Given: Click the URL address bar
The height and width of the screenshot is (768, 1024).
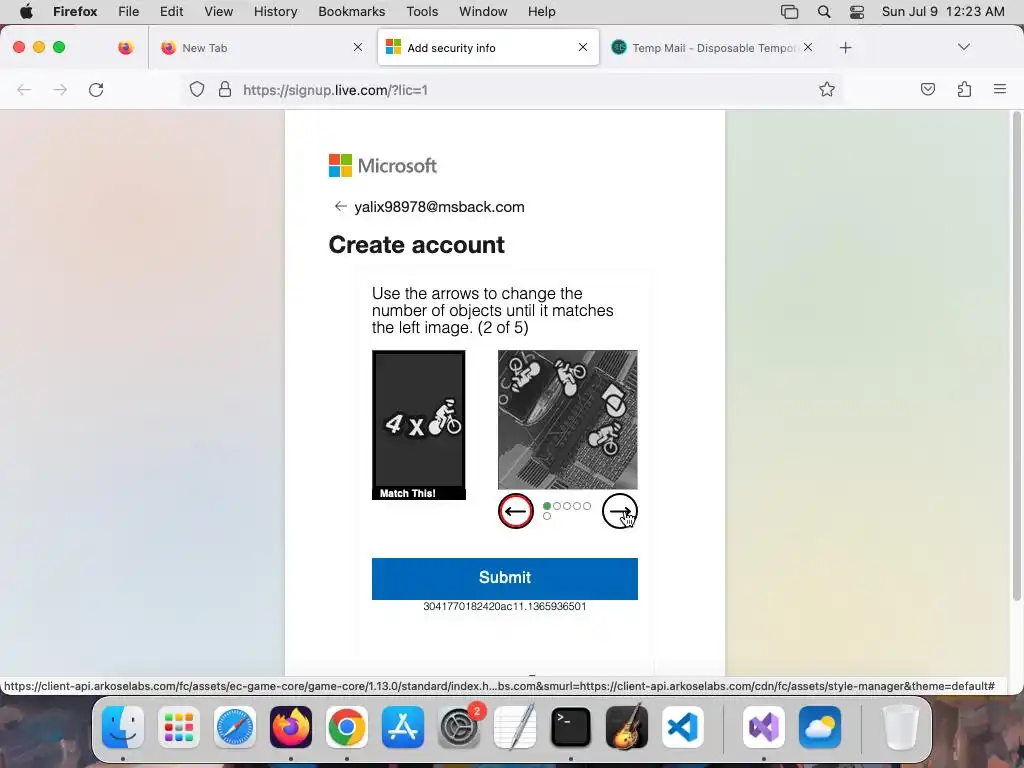Looking at the screenshot, I should (513, 89).
